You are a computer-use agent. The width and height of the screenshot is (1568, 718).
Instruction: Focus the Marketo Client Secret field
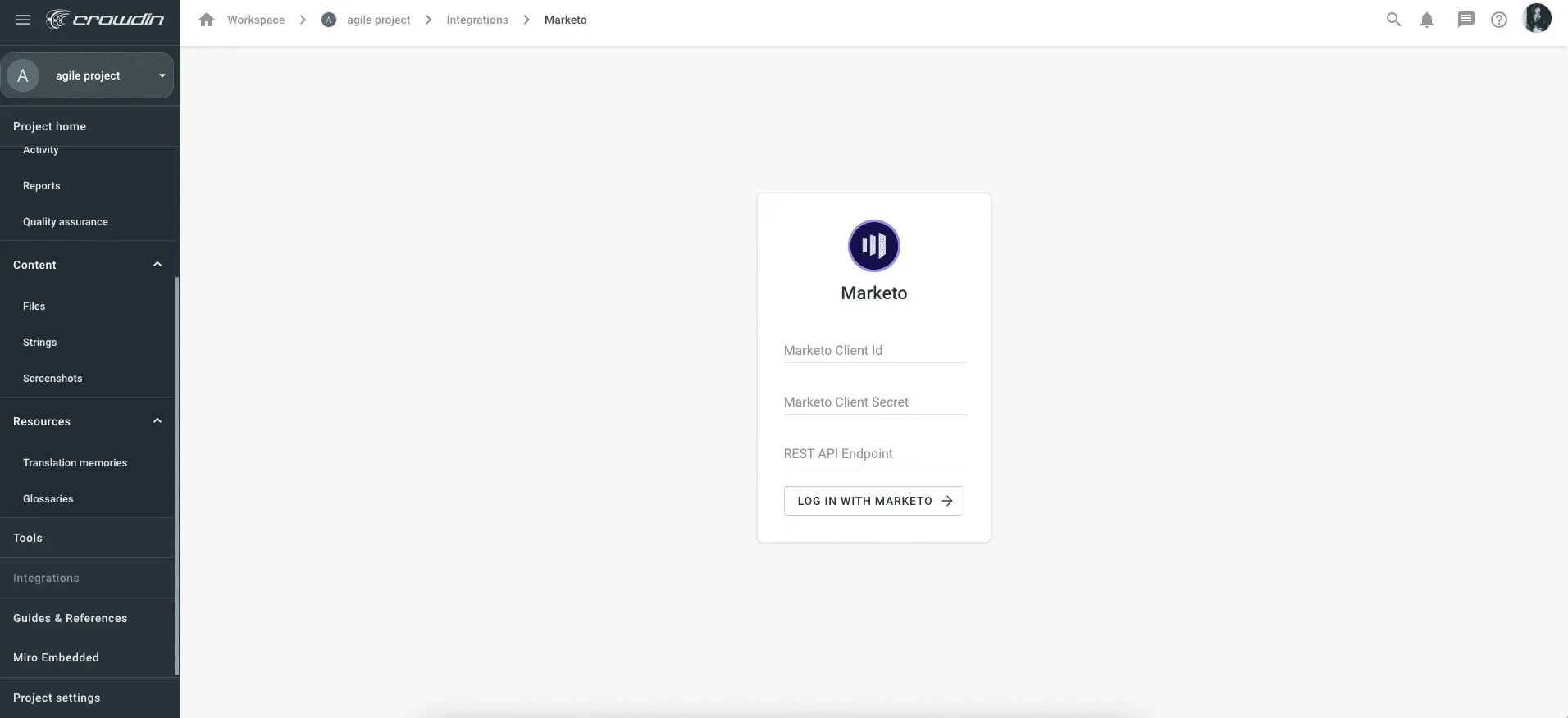[875, 402]
